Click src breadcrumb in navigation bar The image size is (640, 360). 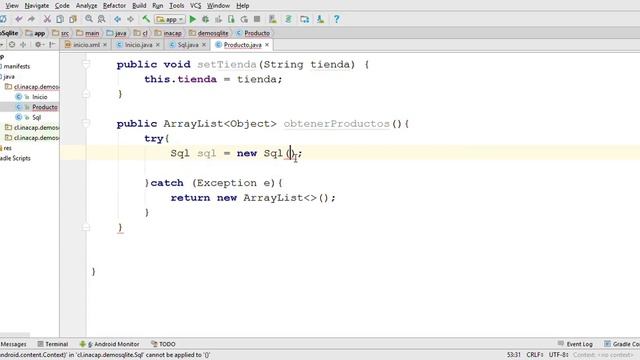(x=61, y=33)
